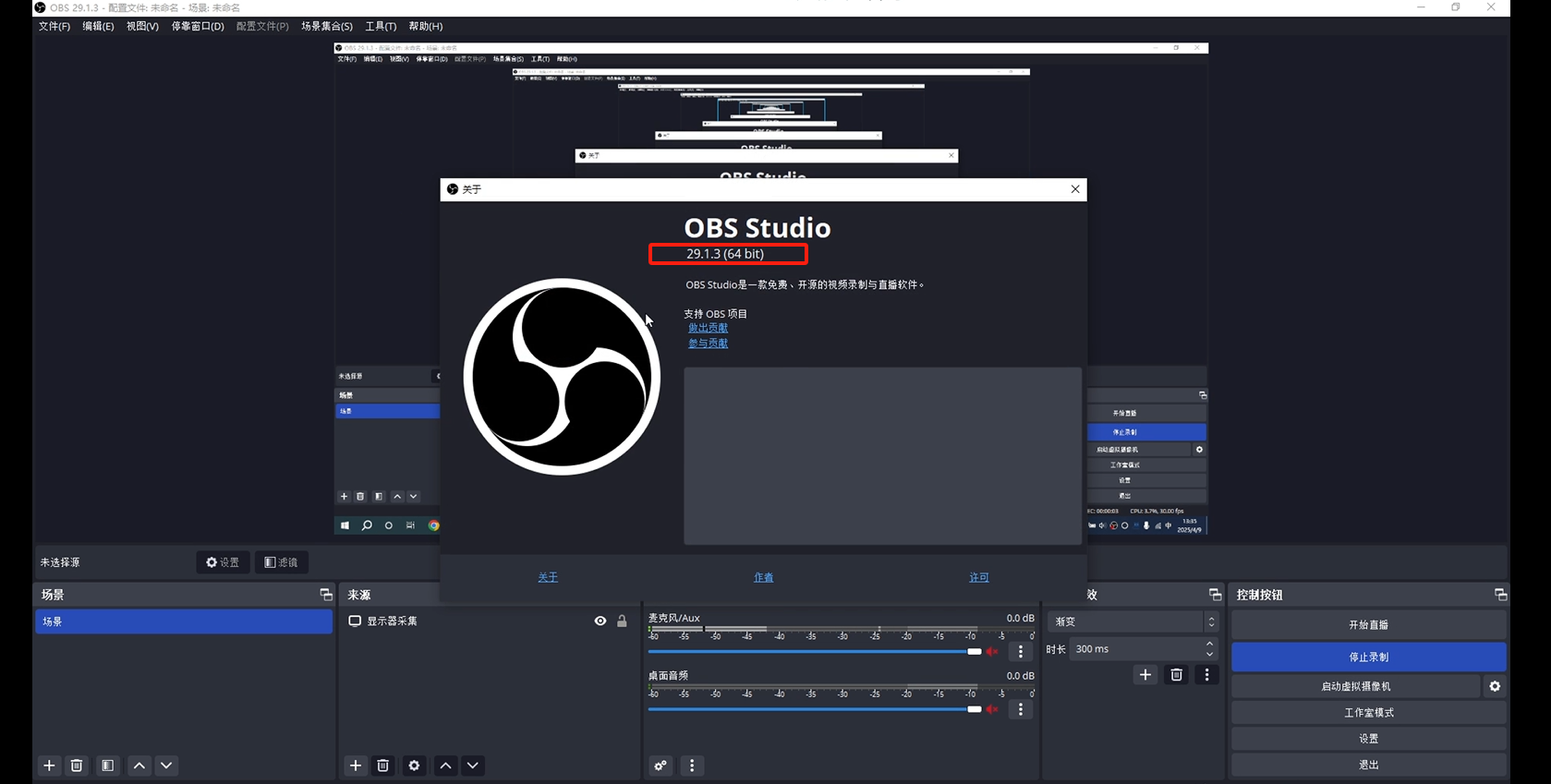Add a new source with the 来源 panel plus icon

point(356,766)
